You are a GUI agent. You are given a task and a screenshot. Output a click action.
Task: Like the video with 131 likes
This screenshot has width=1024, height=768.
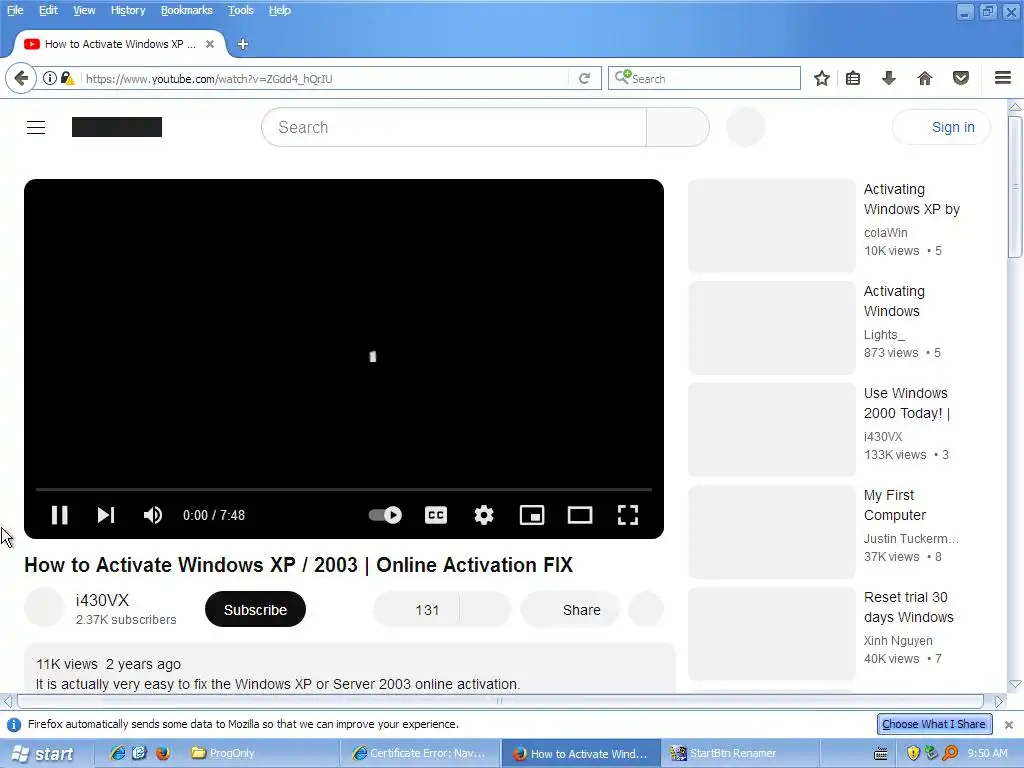416,609
